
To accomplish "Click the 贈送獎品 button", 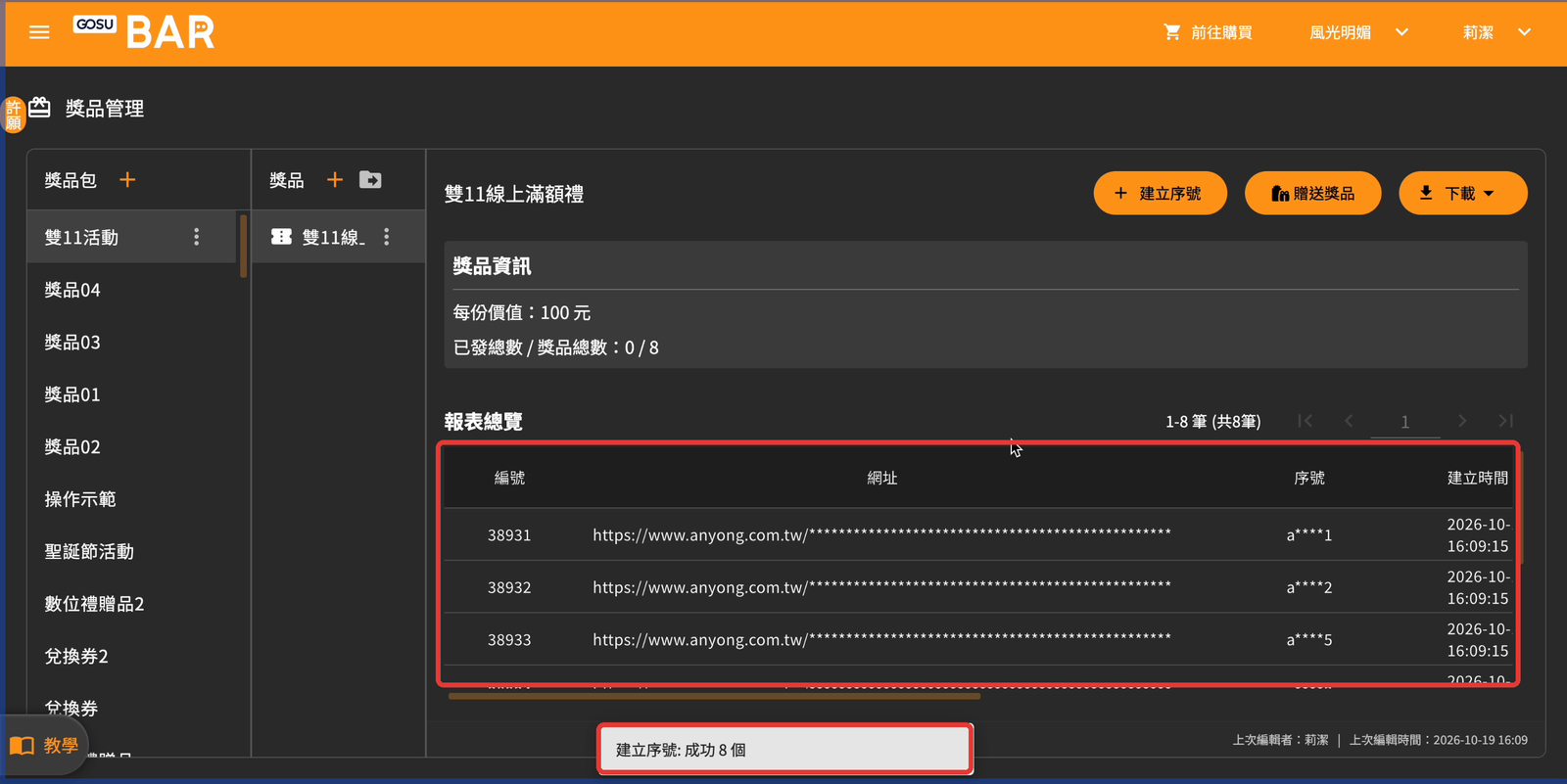I will tap(1313, 194).
